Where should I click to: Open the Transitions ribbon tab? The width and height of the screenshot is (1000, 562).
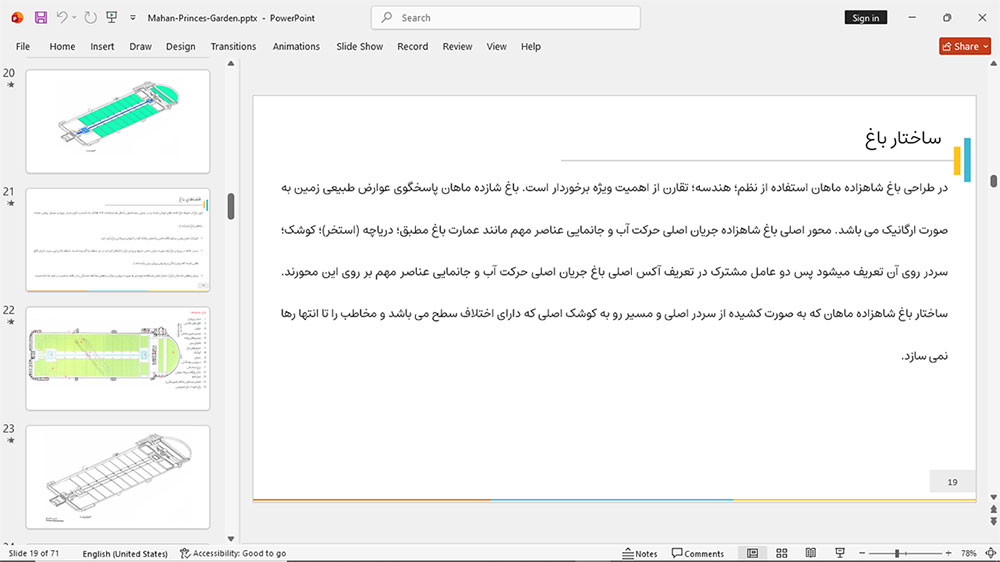click(233, 47)
